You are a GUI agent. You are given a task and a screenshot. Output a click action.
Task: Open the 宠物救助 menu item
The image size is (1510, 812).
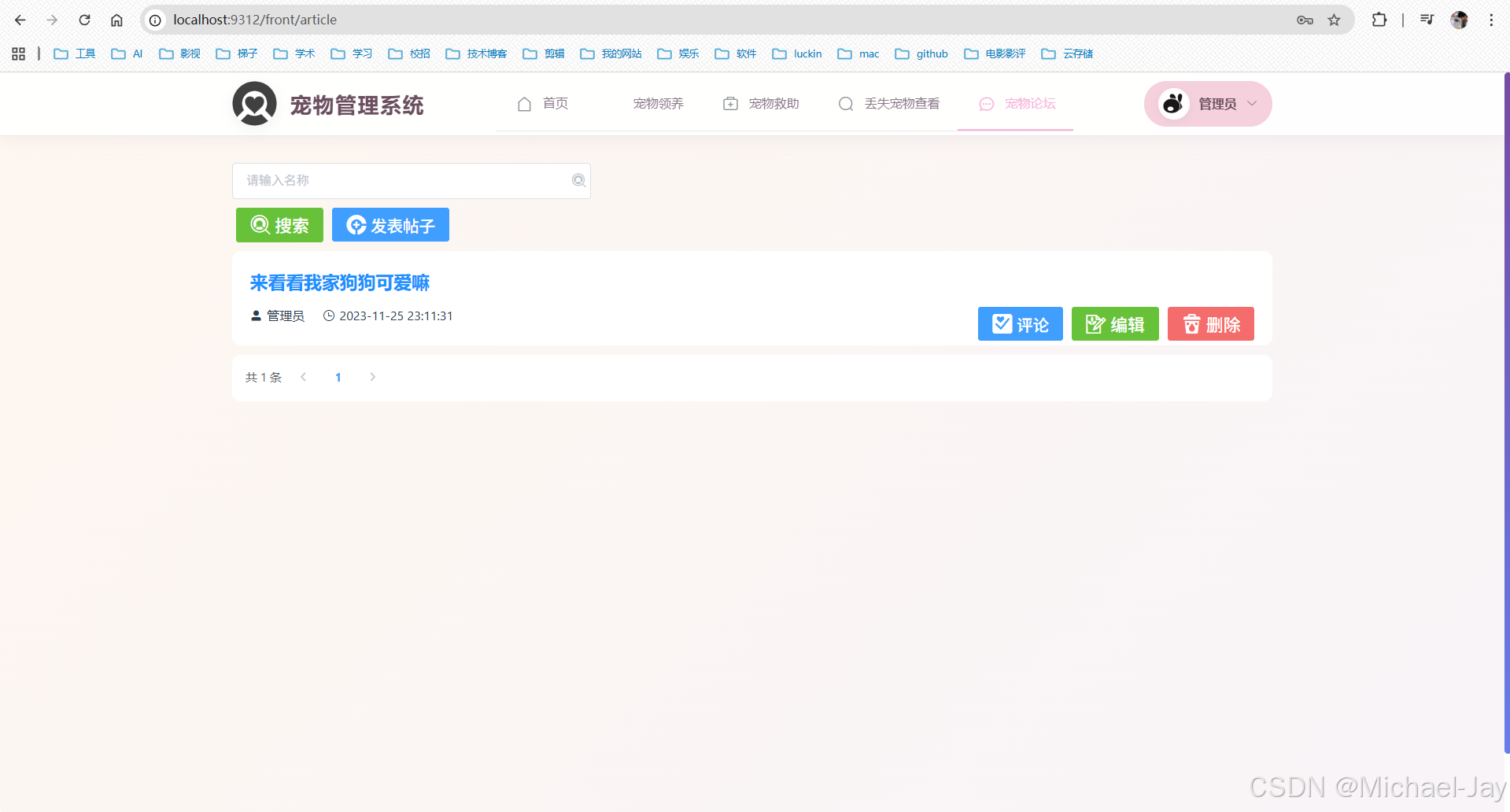click(761, 104)
